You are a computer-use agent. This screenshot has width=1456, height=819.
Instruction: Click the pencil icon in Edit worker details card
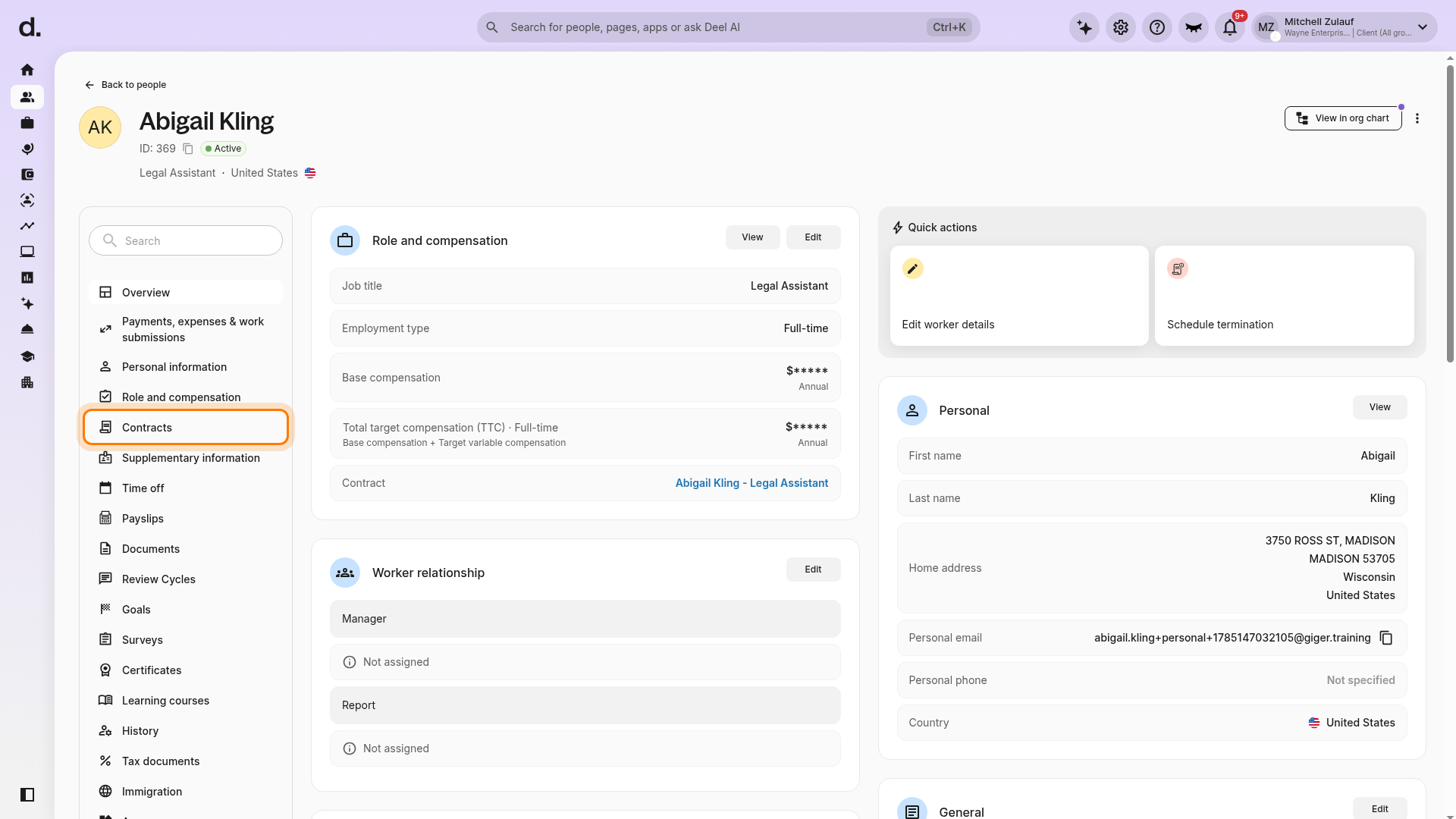tap(913, 268)
